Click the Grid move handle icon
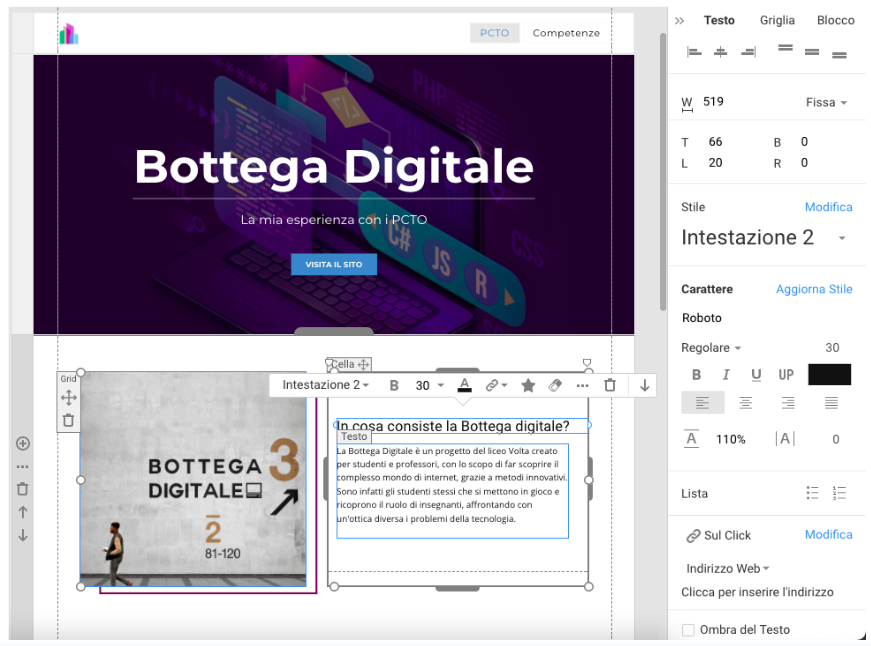 68,398
